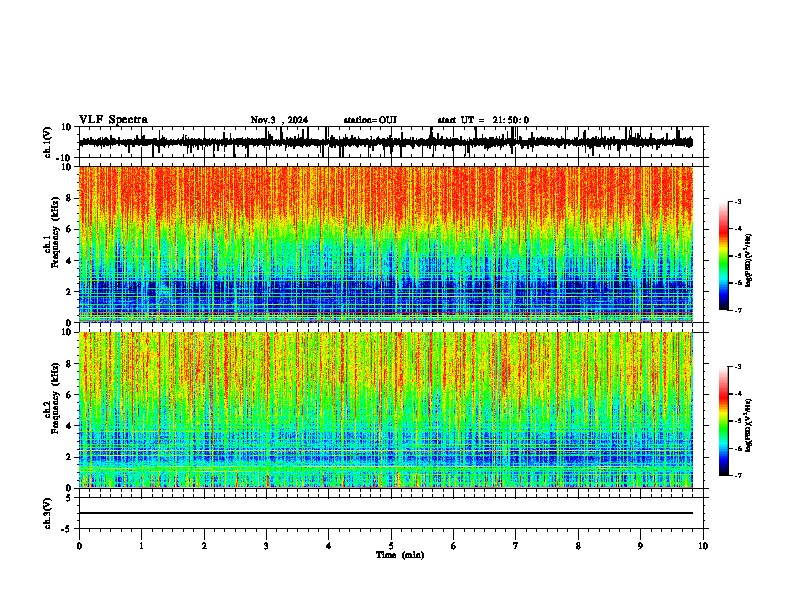Screen dimensions: 792x612
Task: Click the 2 kHz tick on ch.1 frequency axis
Action: [x=69, y=291]
